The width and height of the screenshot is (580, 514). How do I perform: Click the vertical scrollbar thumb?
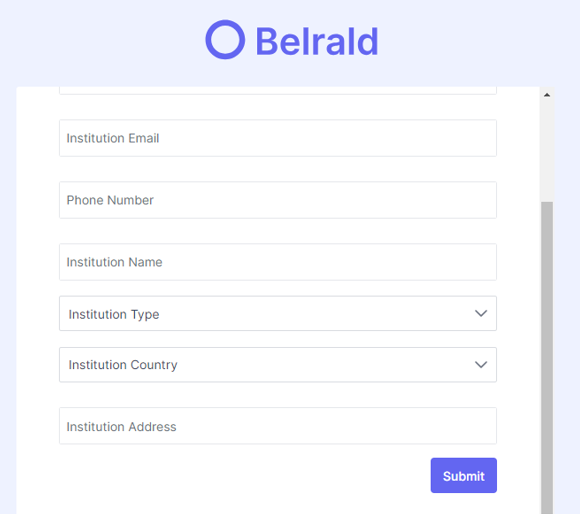tap(547, 358)
